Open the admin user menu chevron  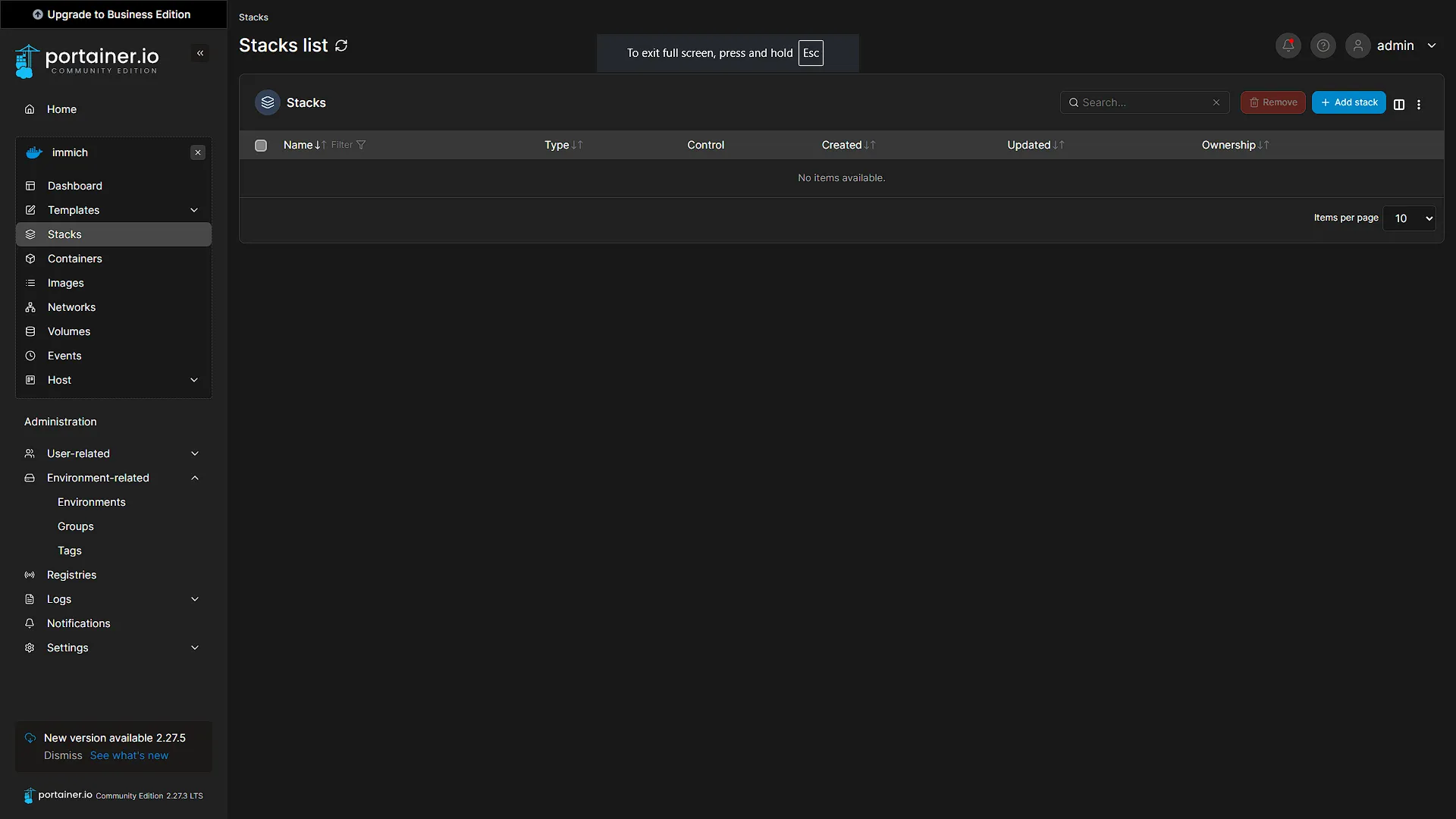[1432, 45]
